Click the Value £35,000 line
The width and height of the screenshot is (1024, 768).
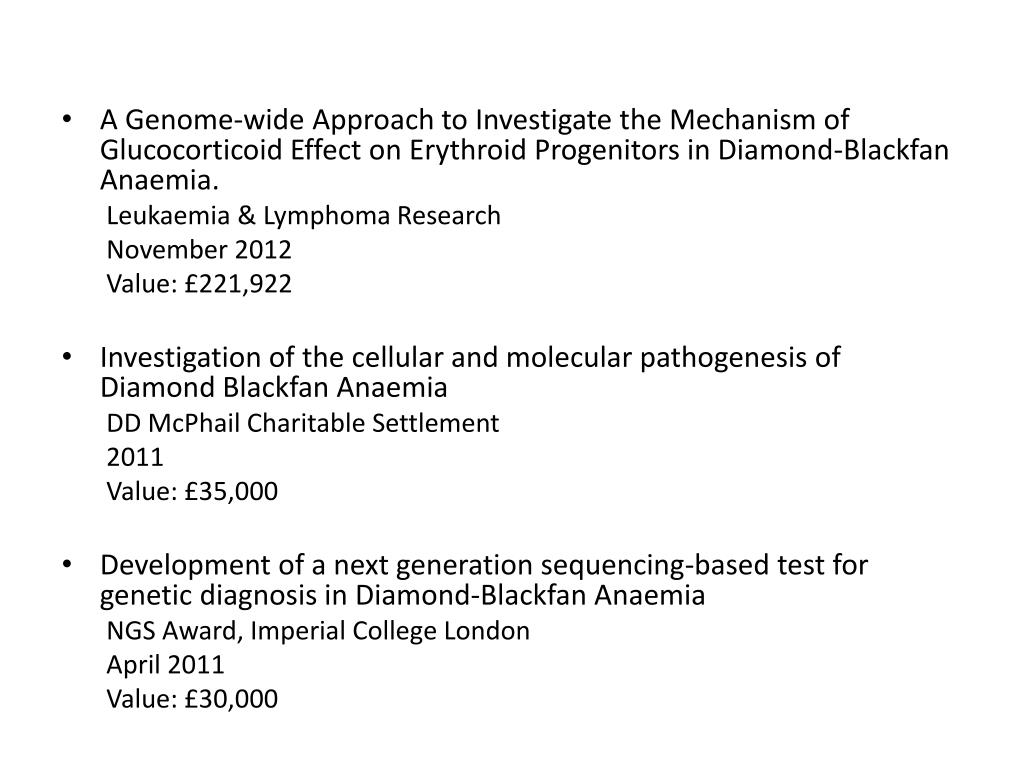192,492
